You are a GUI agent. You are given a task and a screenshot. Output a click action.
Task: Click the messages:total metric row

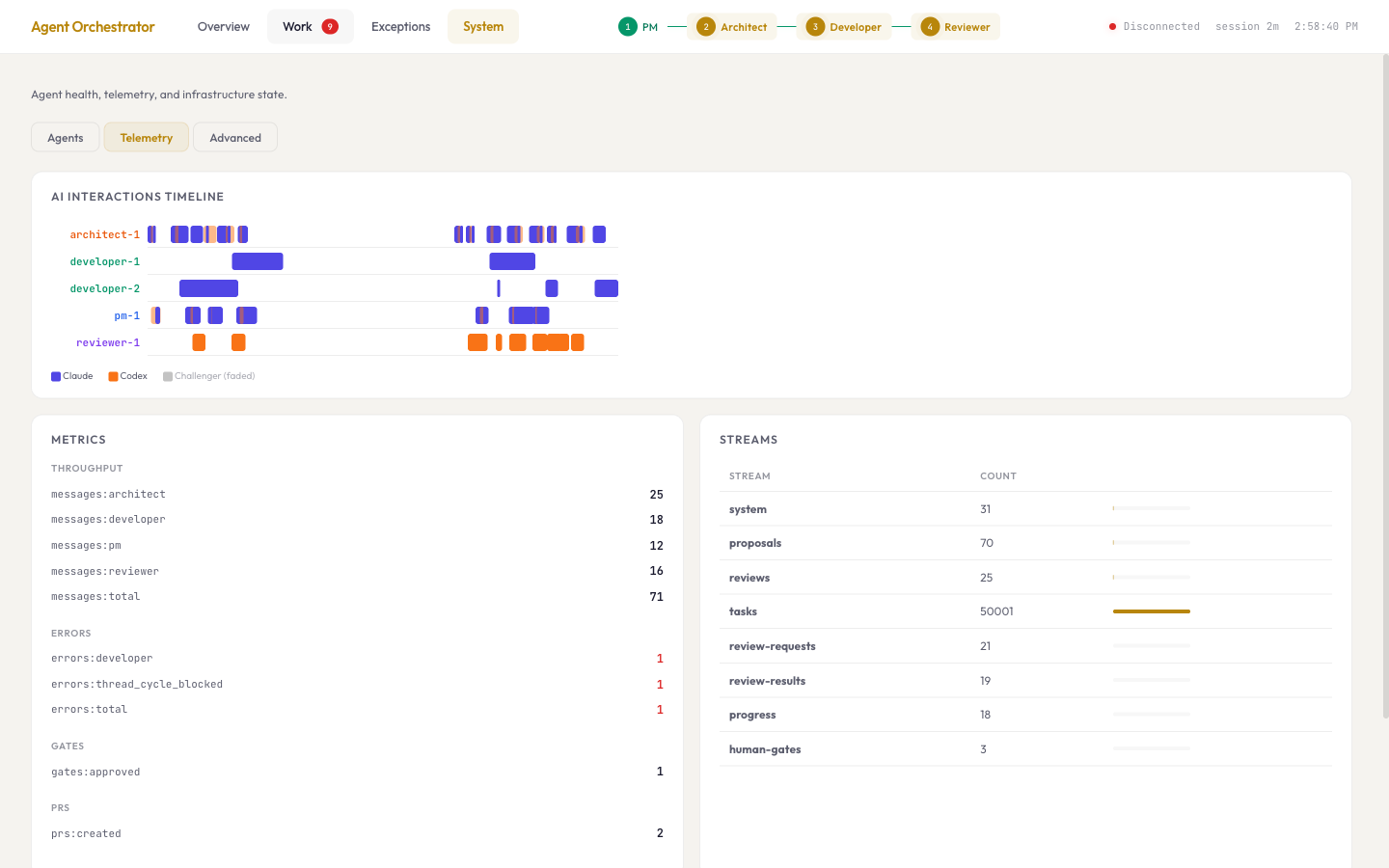click(357, 596)
